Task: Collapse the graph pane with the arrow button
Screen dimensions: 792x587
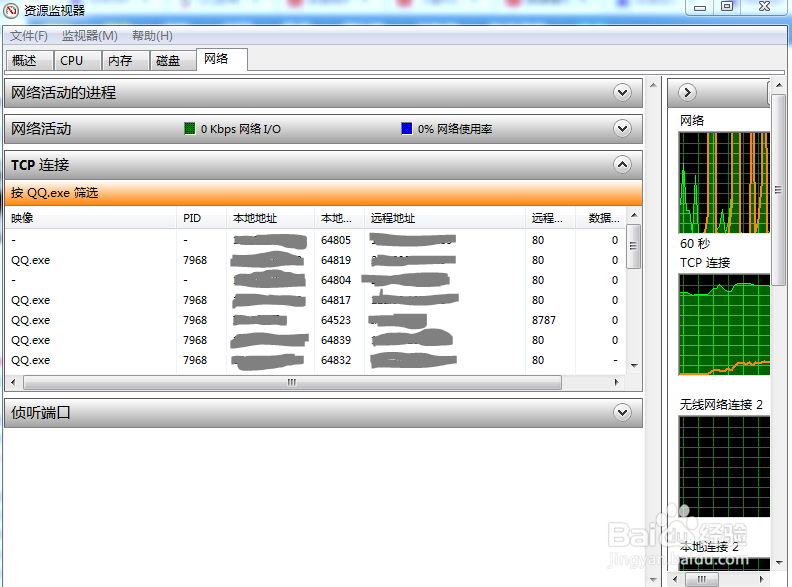Action: (x=687, y=92)
